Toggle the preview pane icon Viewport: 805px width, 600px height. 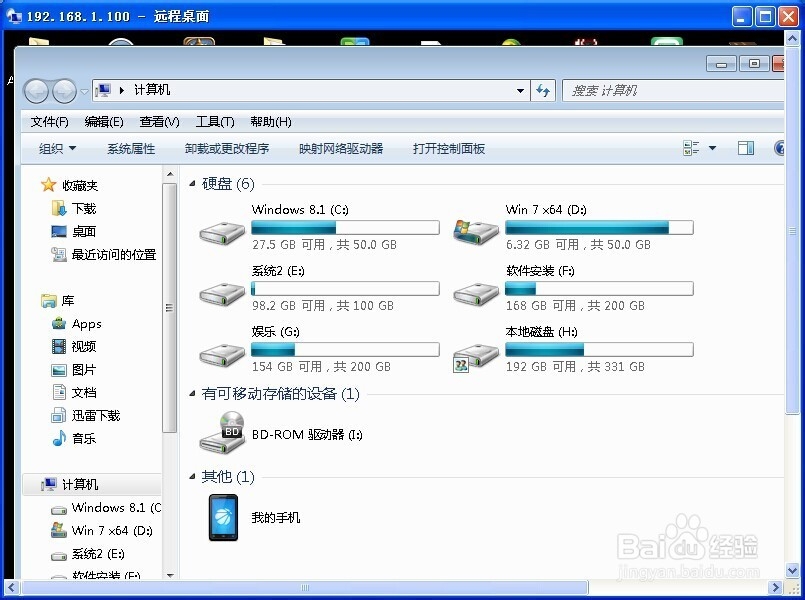click(745, 148)
